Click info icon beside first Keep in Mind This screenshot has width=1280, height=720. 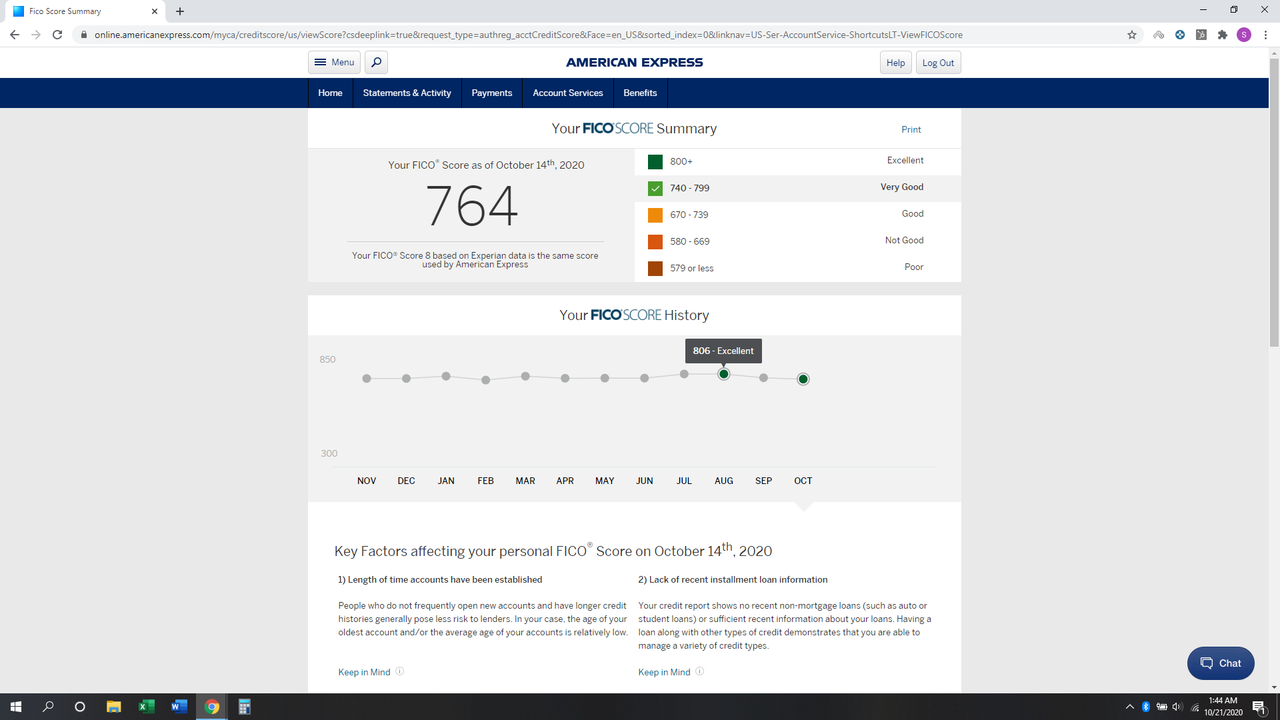tap(400, 672)
